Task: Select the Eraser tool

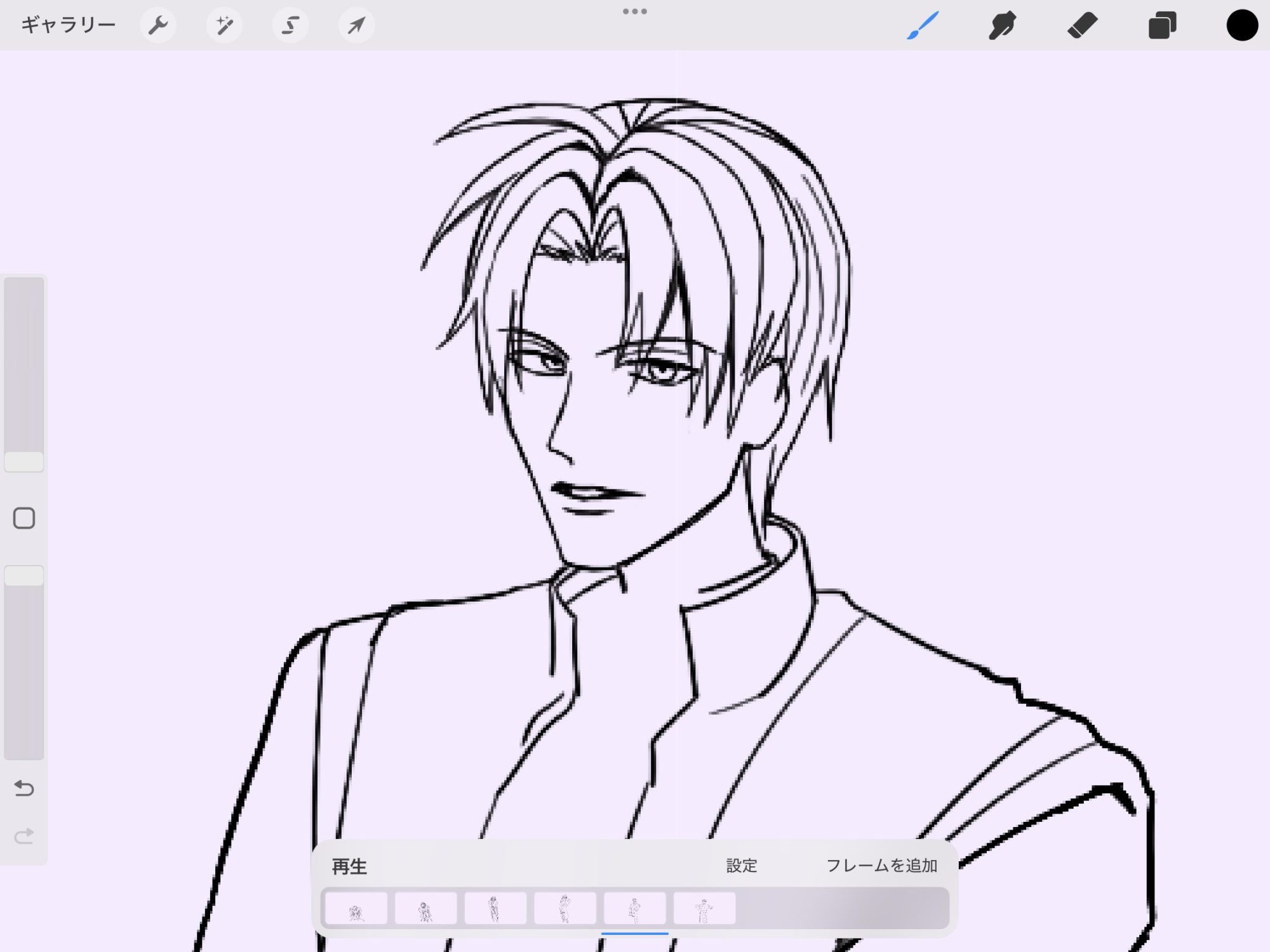Action: (1082, 25)
